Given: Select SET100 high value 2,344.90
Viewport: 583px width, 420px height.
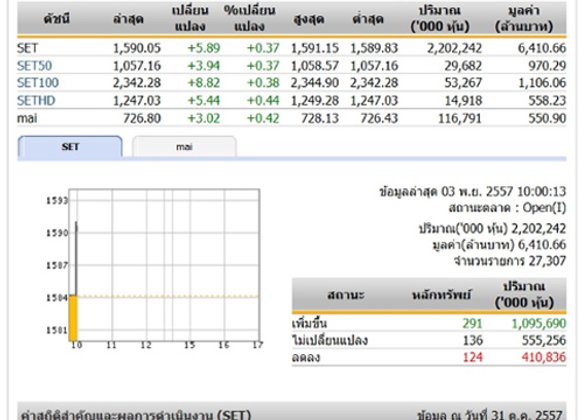Looking at the screenshot, I should tap(315, 83).
